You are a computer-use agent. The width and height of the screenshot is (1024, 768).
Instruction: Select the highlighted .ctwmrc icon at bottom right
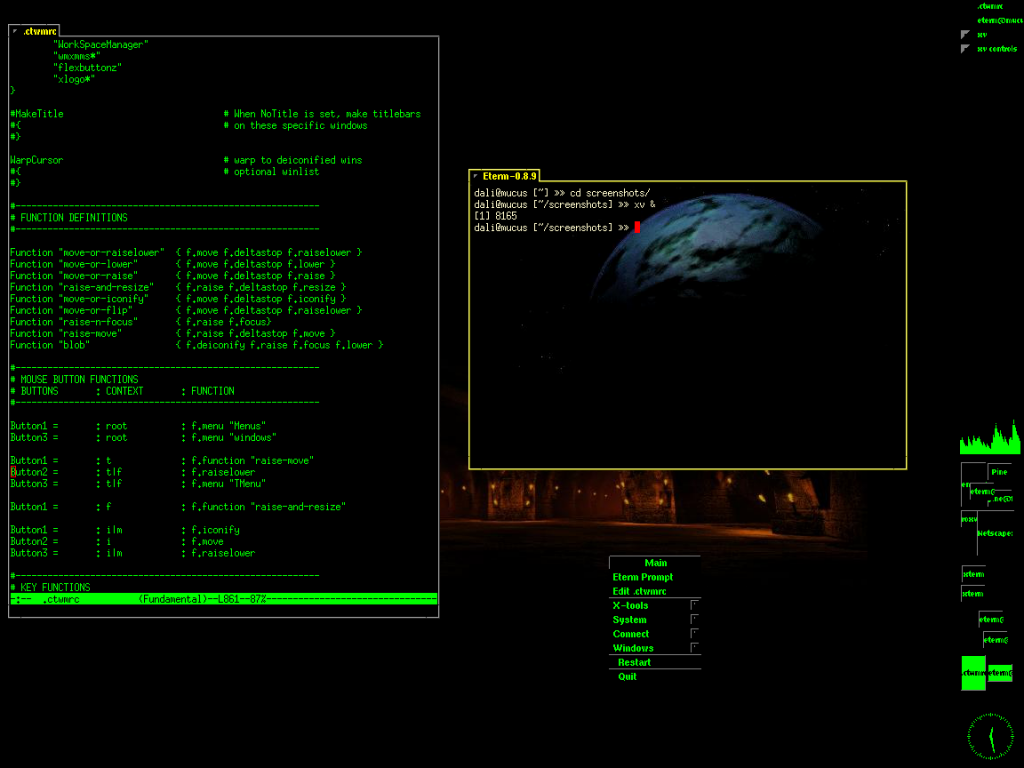[973, 672]
